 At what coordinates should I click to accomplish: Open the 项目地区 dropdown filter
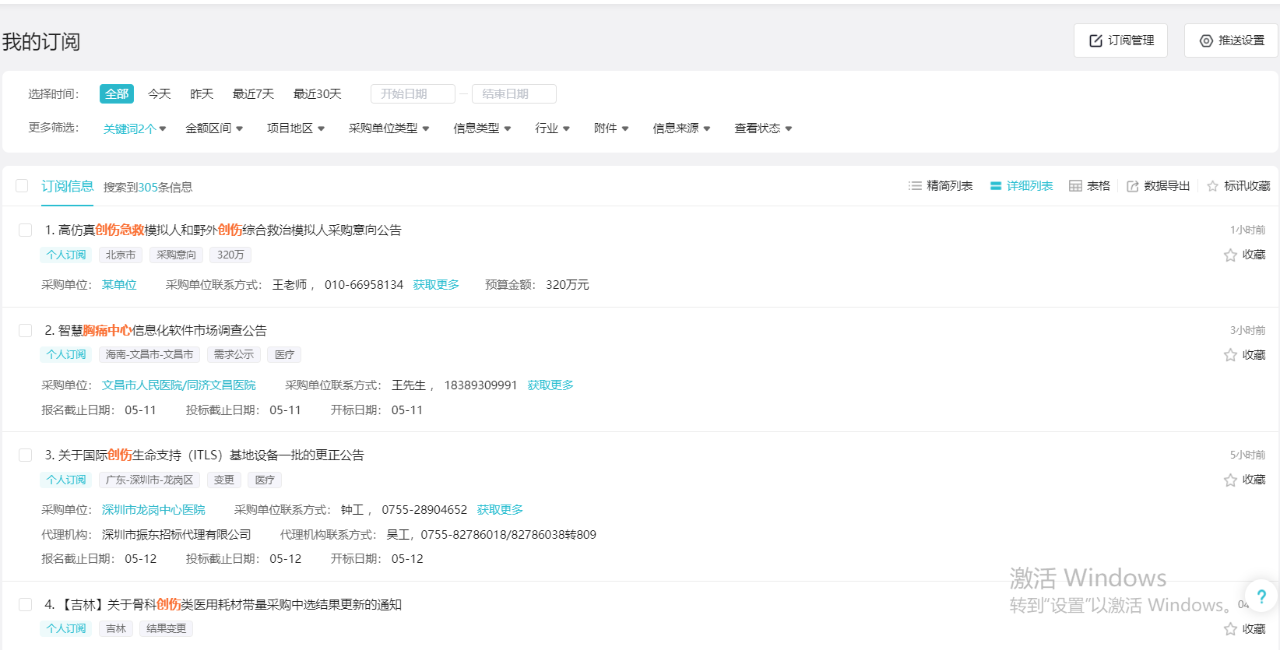295,128
